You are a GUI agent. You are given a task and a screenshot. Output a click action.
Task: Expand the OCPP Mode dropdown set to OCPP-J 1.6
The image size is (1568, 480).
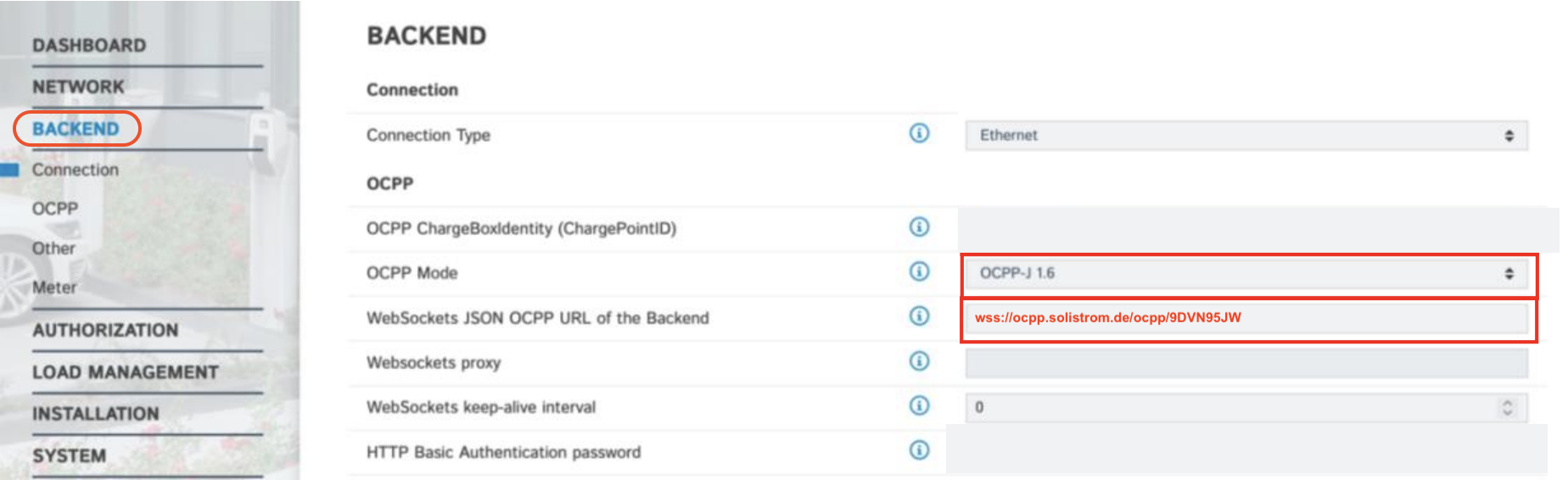tap(1246, 273)
